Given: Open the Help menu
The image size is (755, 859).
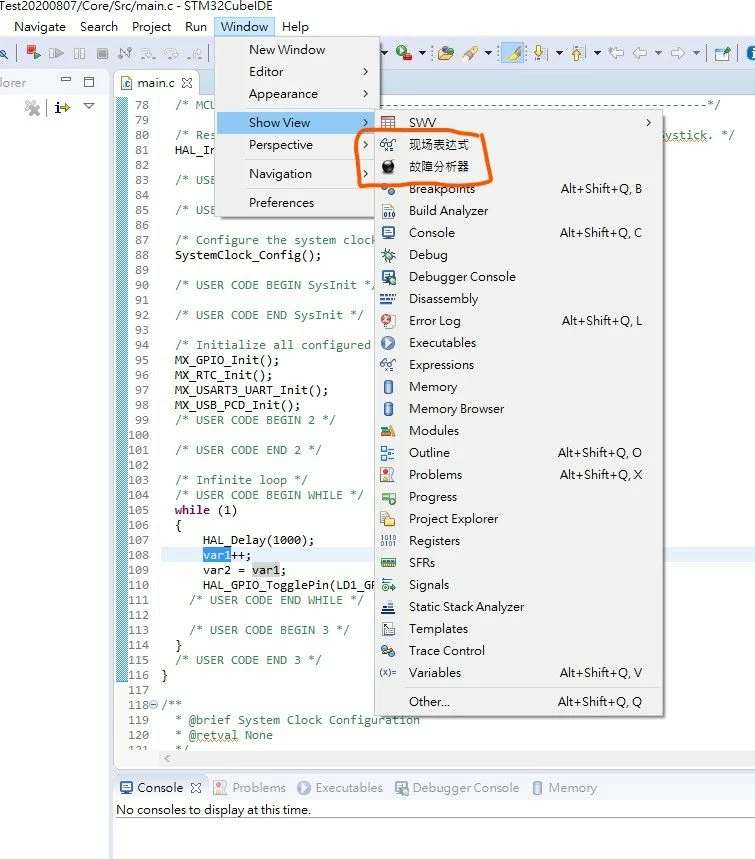Looking at the screenshot, I should (x=295, y=27).
